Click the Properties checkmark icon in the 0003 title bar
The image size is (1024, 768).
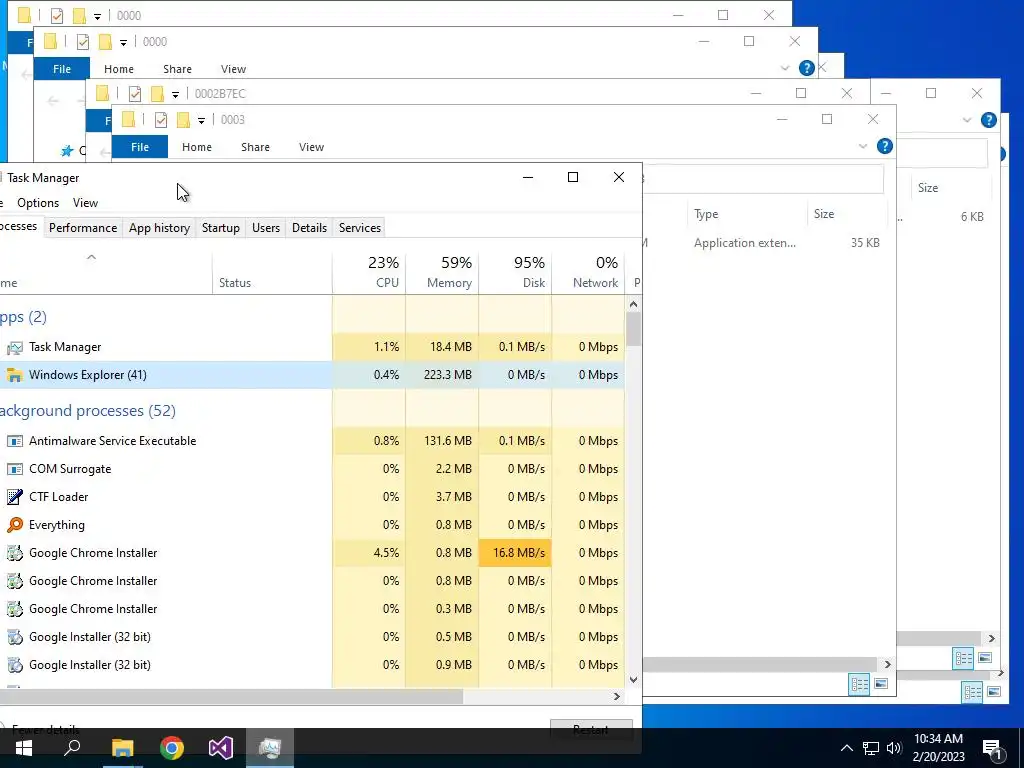tap(161, 120)
